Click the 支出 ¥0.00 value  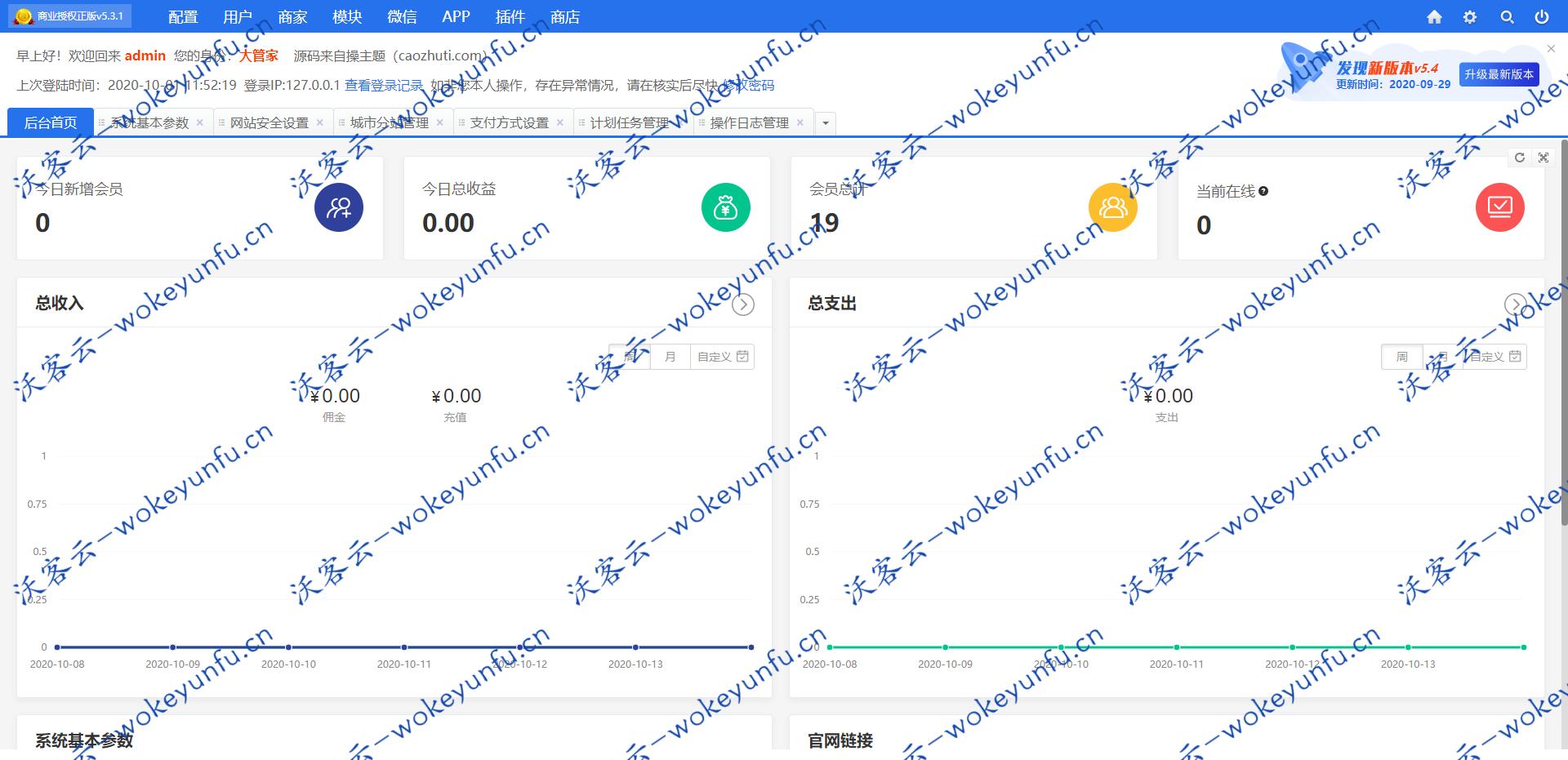pyautogui.click(x=1168, y=396)
